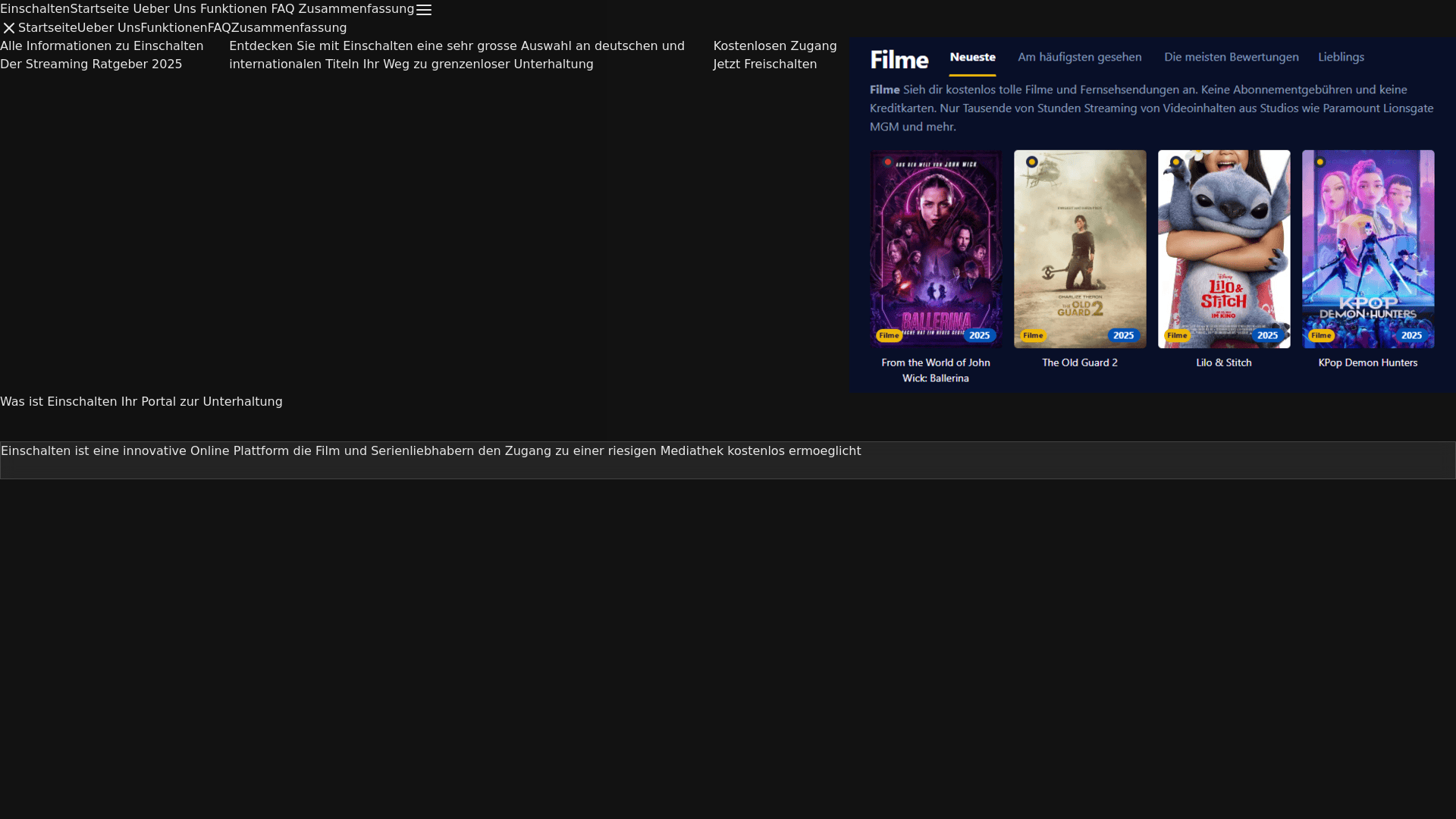The width and height of the screenshot is (1456, 819).
Task: Select Zusammenfassung in the mobile menu row
Action: [289, 28]
